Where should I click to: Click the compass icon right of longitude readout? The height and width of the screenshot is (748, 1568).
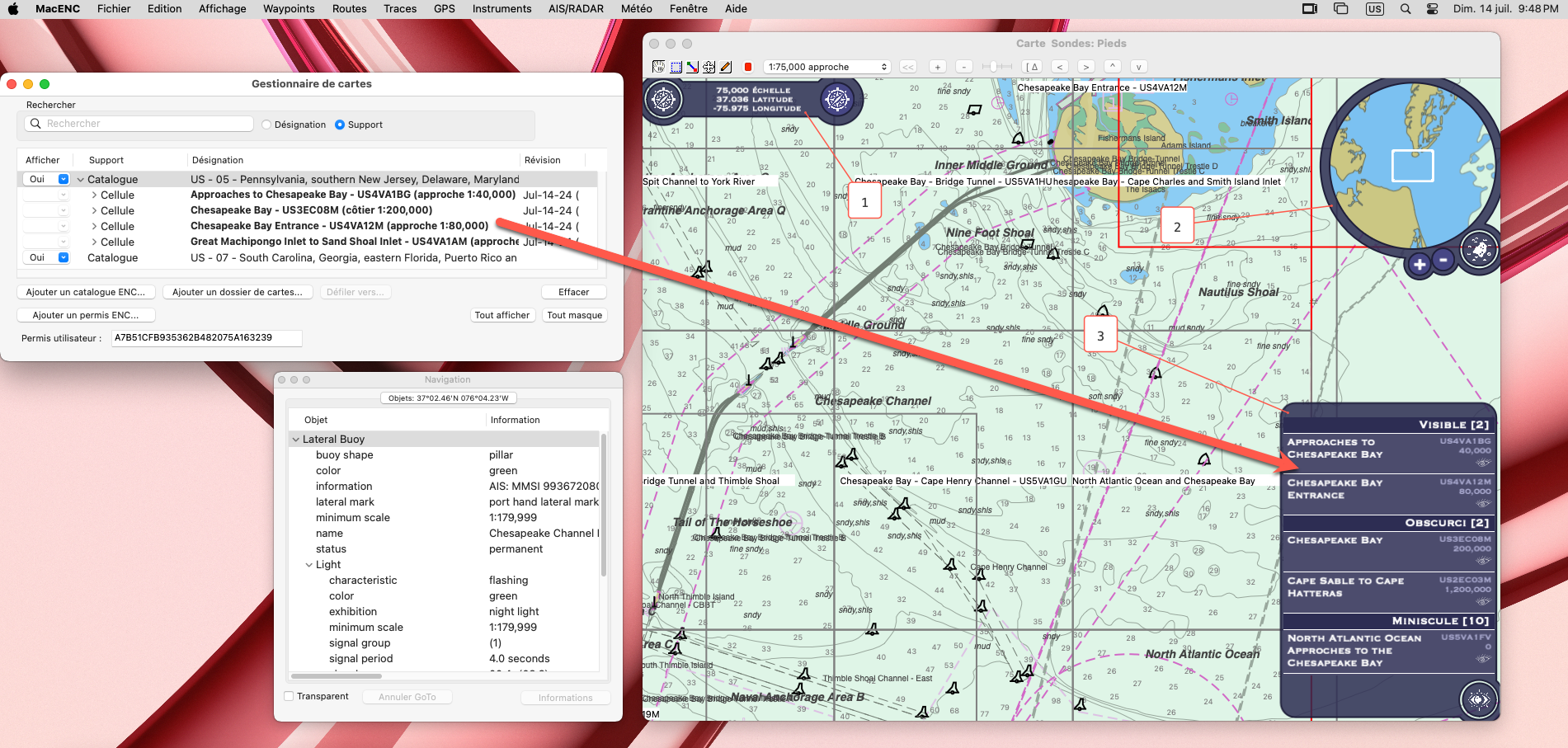837,100
